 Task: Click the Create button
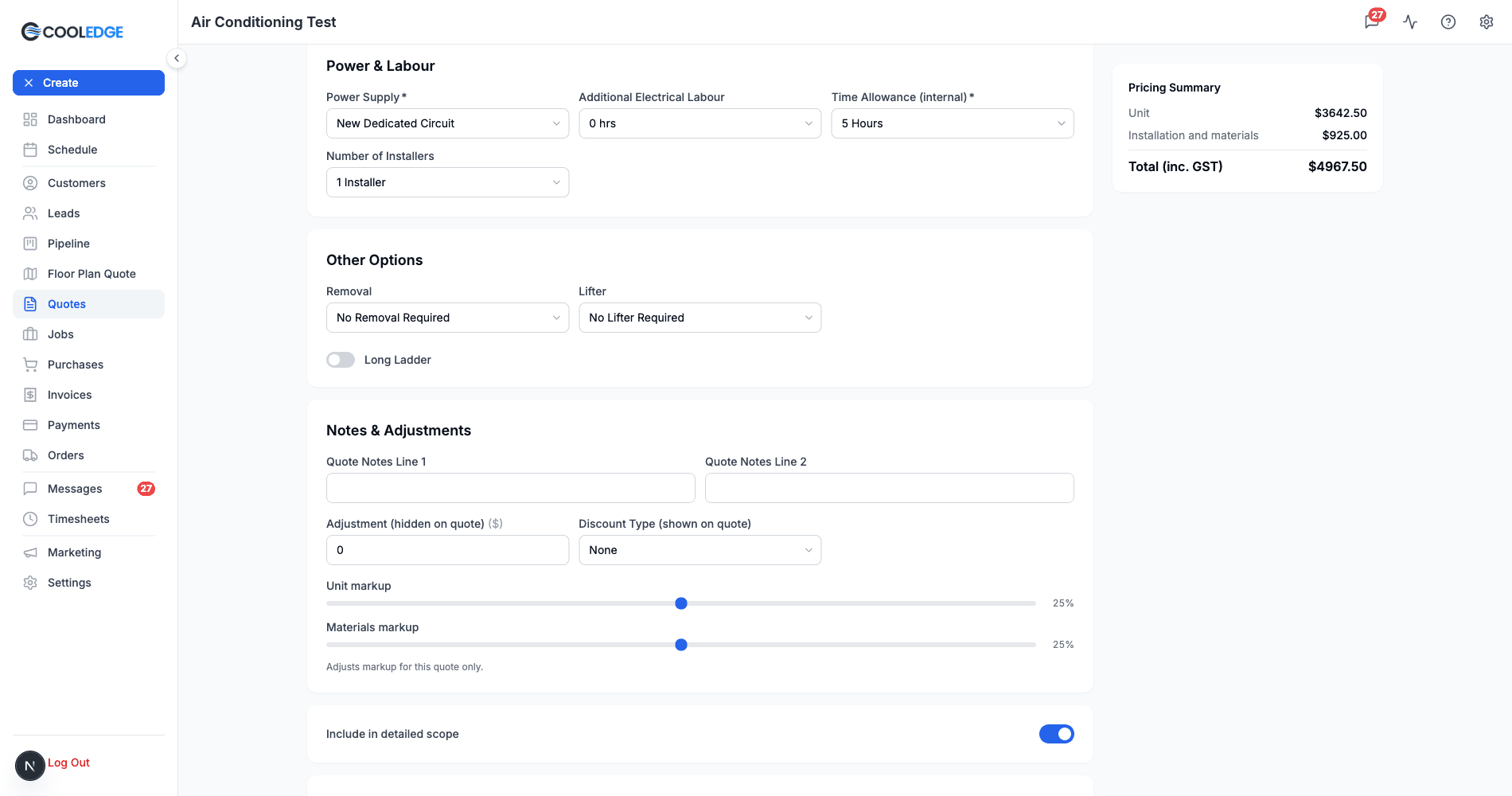[88, 83]
